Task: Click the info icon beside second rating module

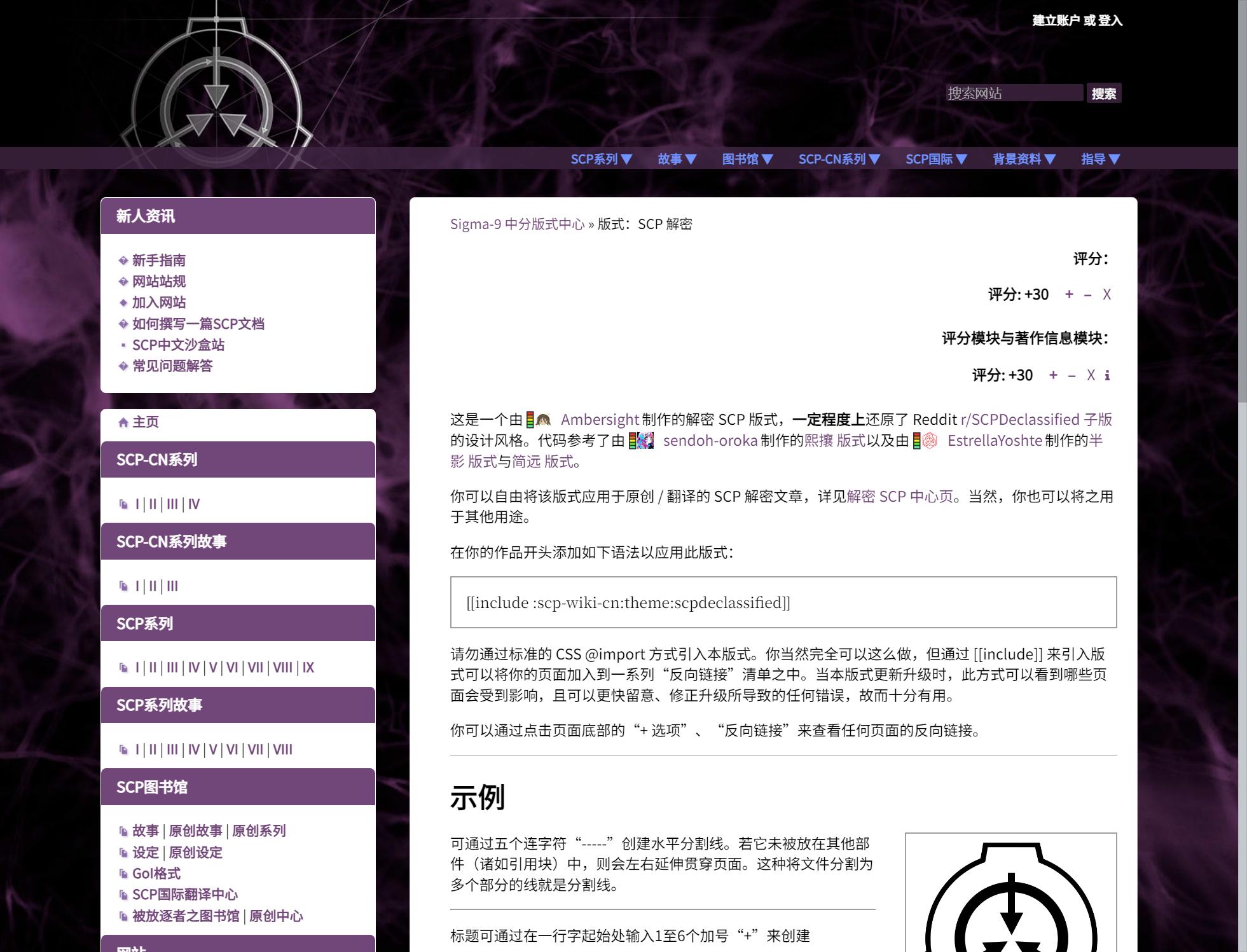Action: click(1107, 375)
